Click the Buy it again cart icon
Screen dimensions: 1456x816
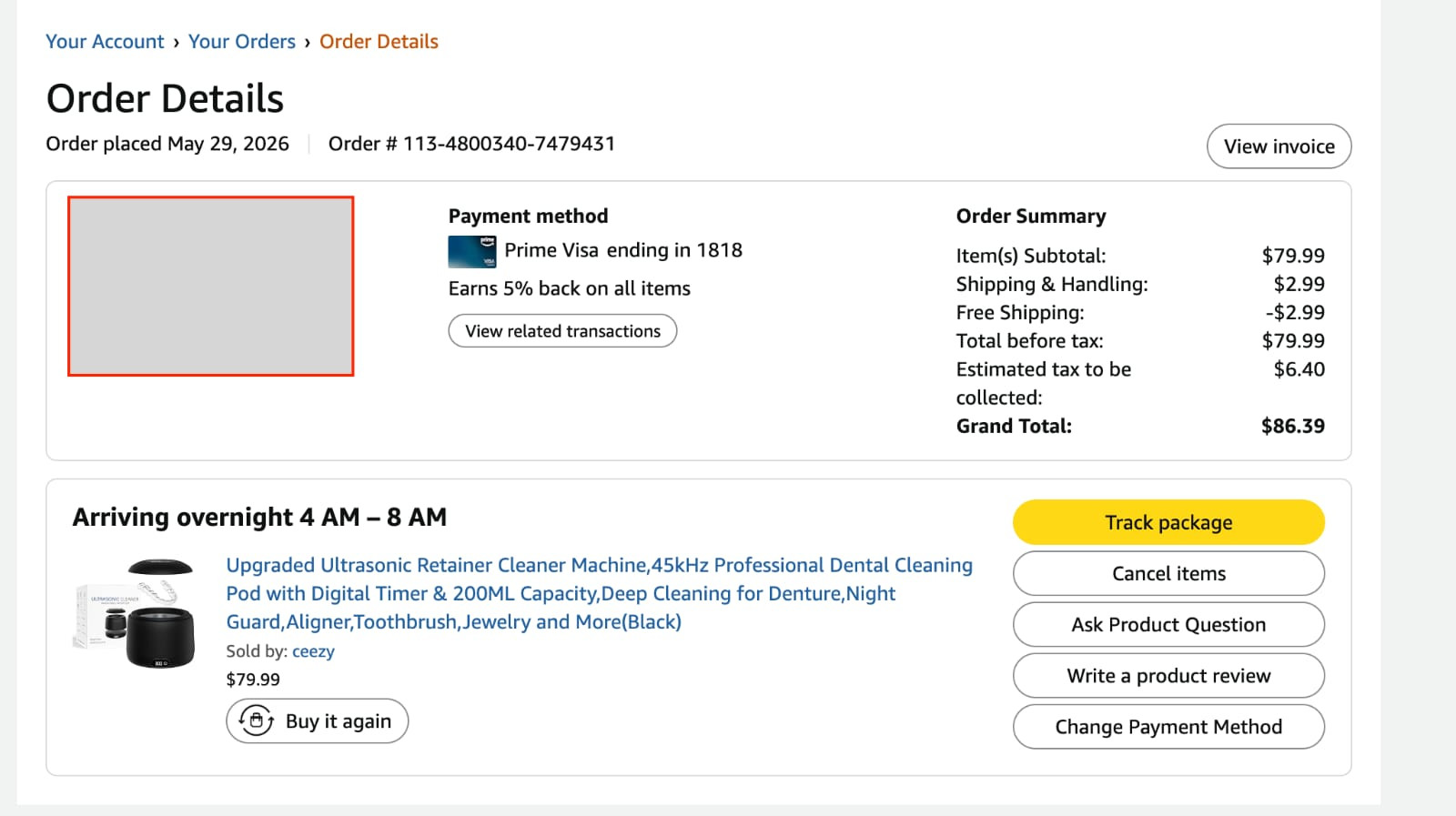pyautogui.click(x=257, y=721)
